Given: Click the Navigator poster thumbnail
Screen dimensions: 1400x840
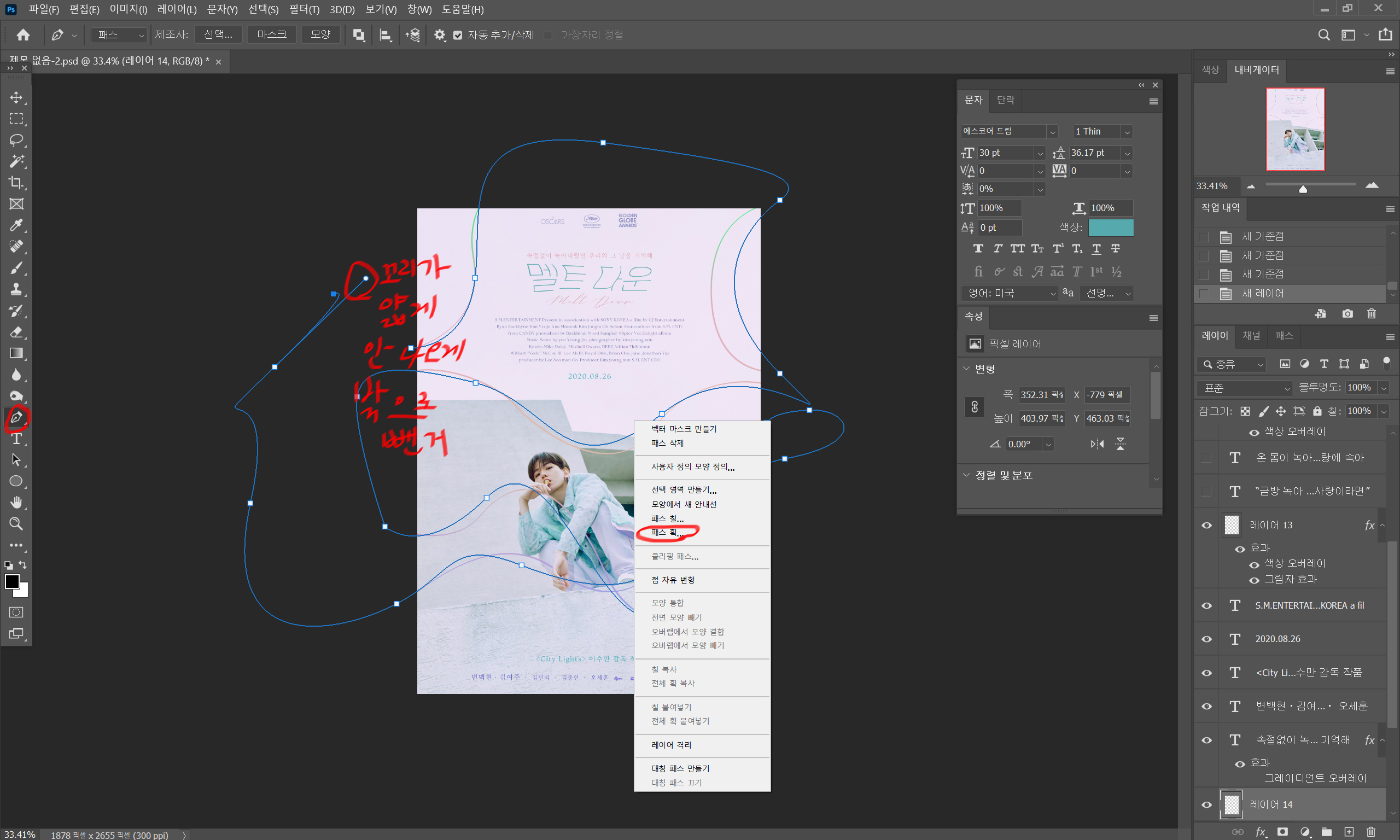Looking at the screenshot, I should (1295, 129).
